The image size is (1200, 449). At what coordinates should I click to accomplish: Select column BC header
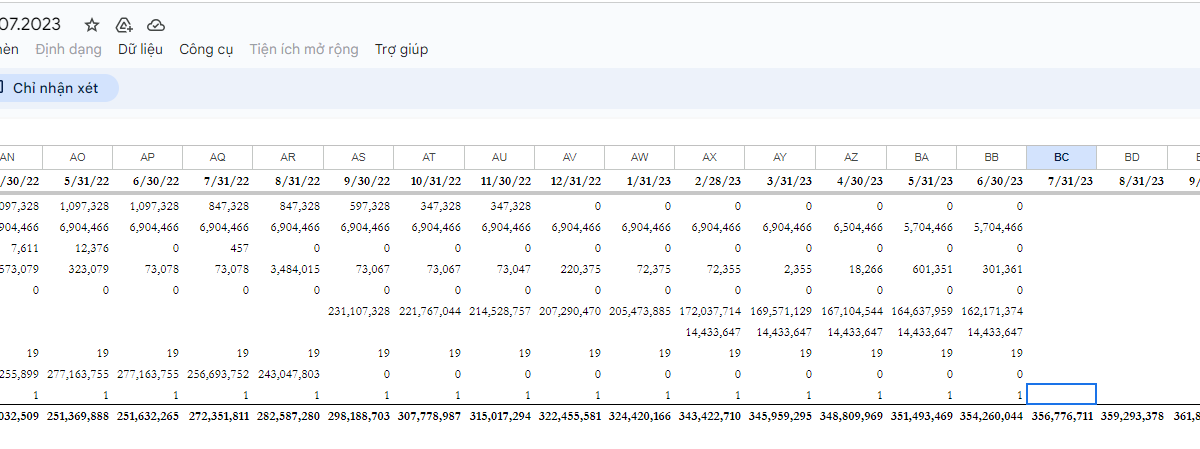pyautogui.click(x=1061, y=157)
